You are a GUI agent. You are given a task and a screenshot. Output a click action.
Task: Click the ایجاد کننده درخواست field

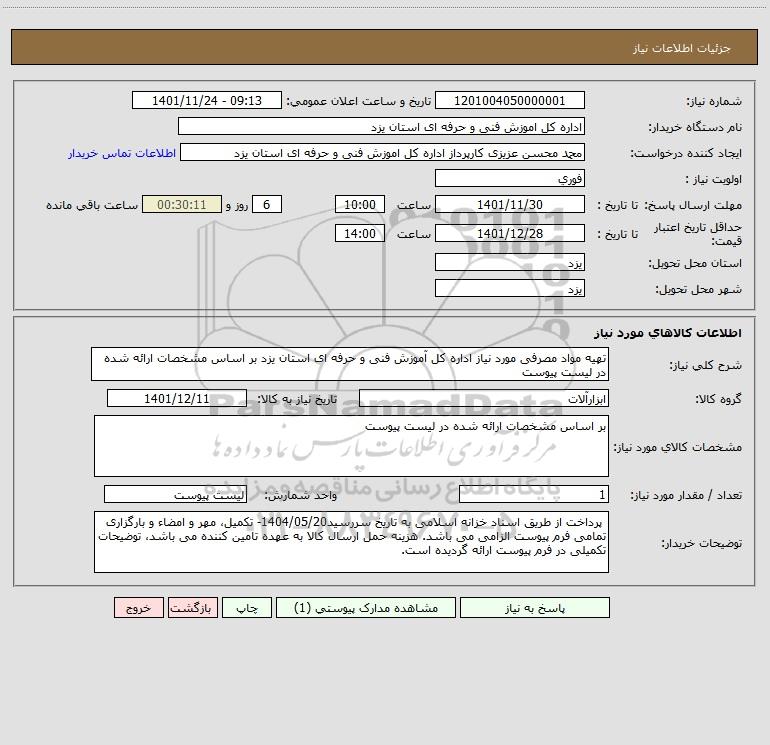[383, 153]
